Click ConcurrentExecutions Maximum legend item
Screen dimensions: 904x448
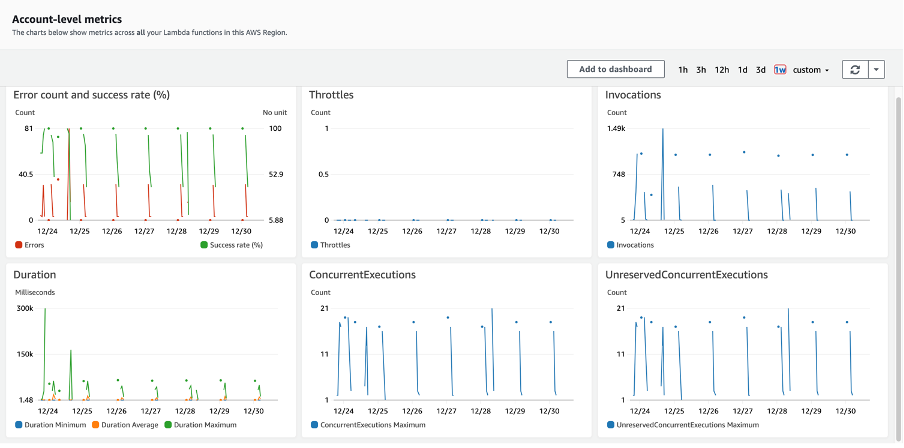(x=375, y=425)
